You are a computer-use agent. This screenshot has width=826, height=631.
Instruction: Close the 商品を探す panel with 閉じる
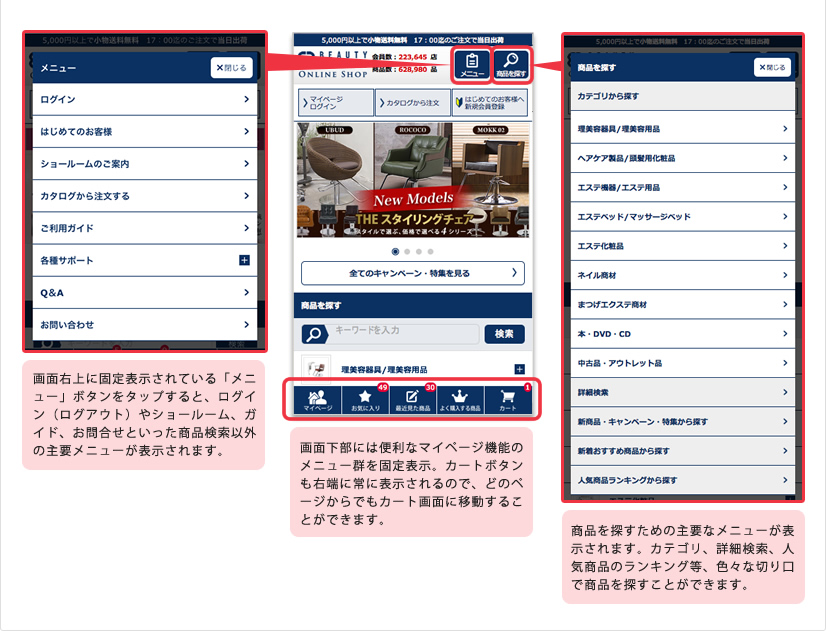(773, 68)
